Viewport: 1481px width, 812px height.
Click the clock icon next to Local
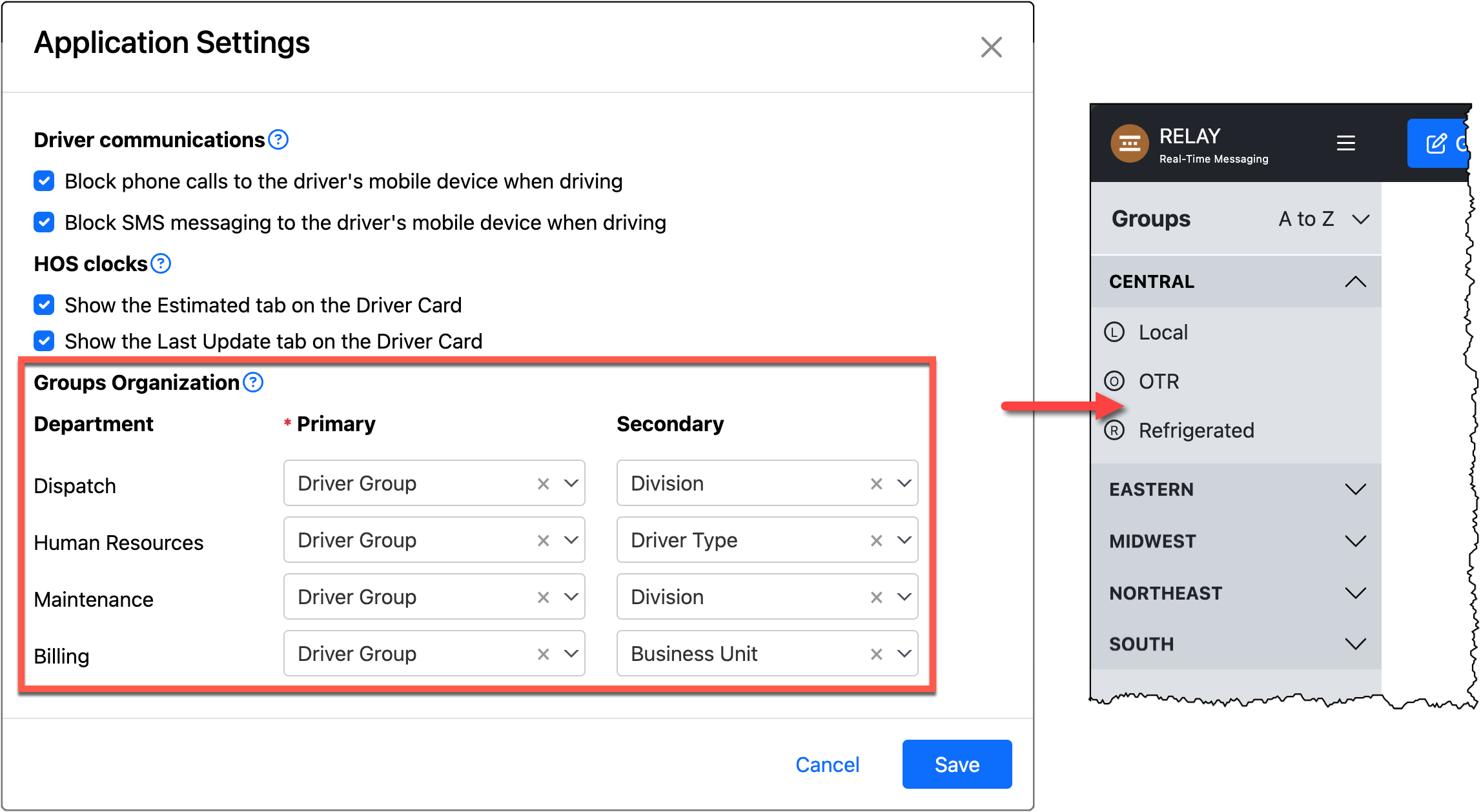[1114, 332]
